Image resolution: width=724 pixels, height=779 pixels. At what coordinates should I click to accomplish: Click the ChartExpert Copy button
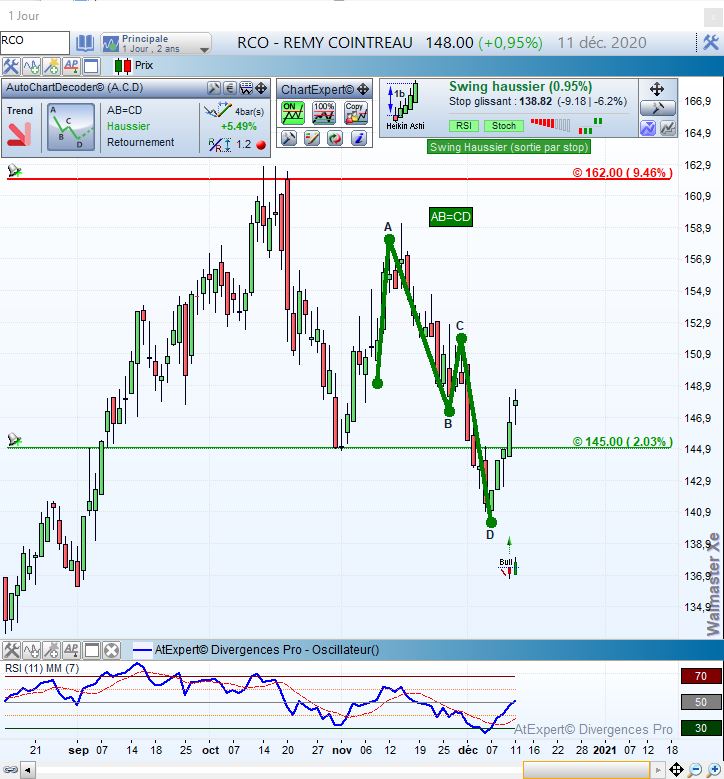pos(355,113)
